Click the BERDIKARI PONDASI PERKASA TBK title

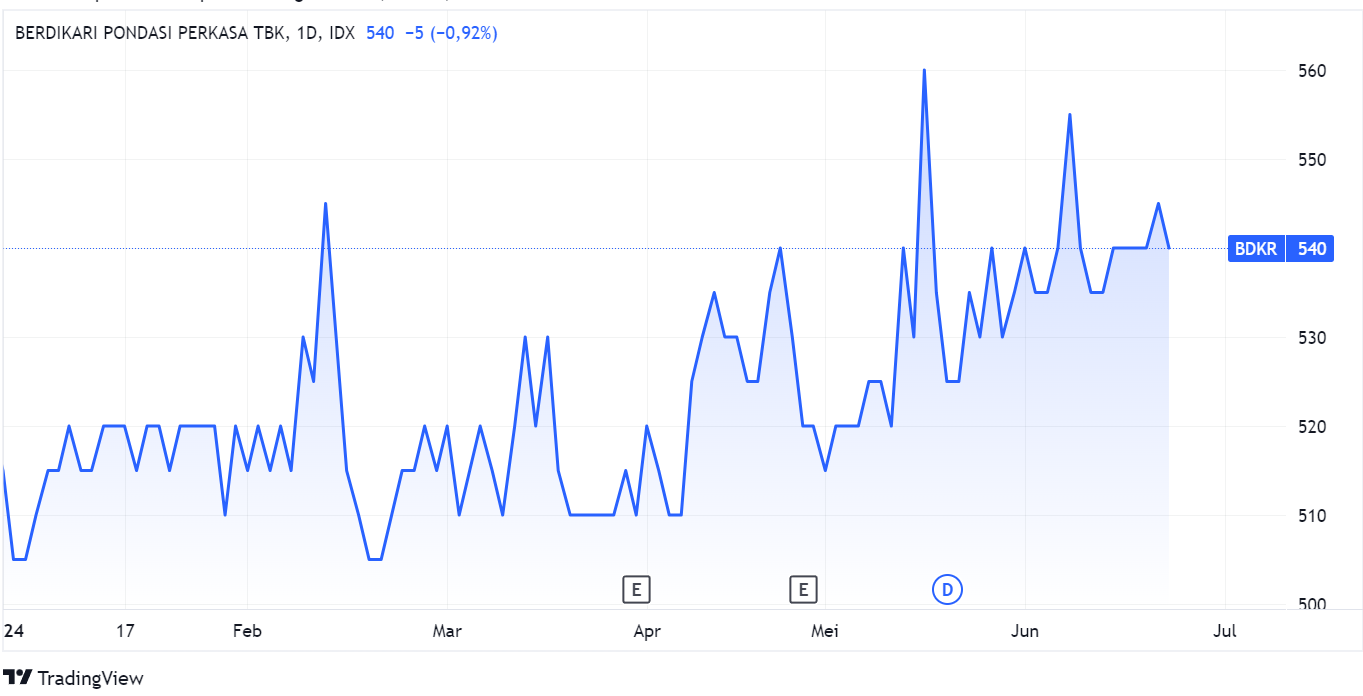coord(150,33)
